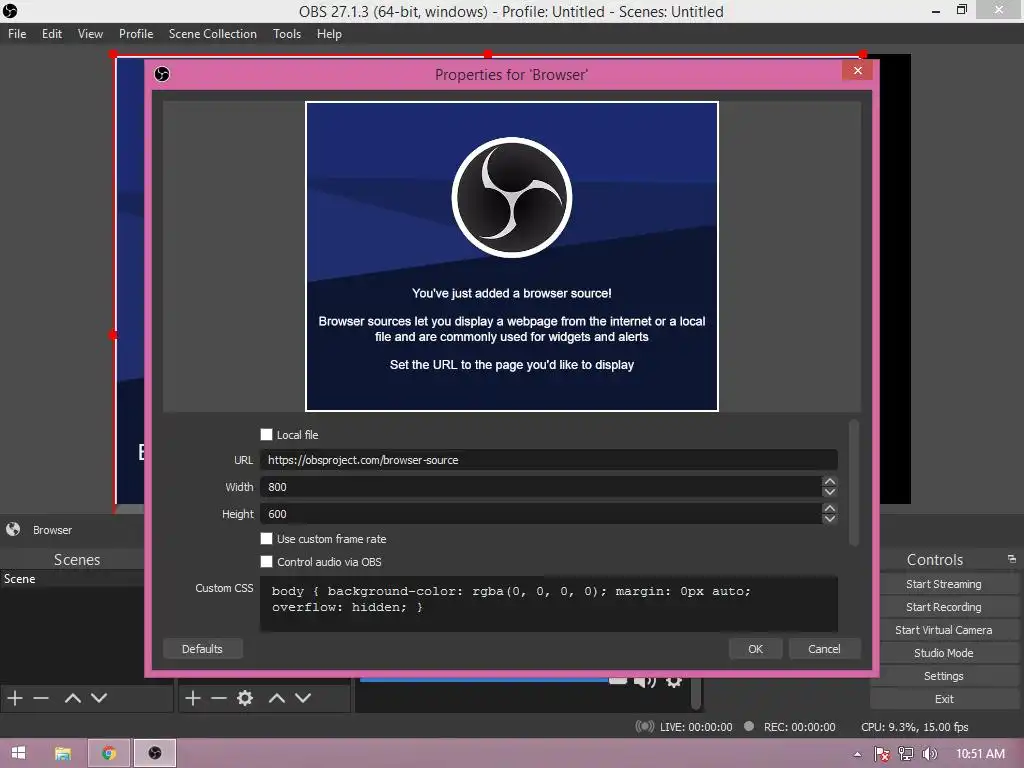Increase Width value with up arrow

(x=829, y=481)
